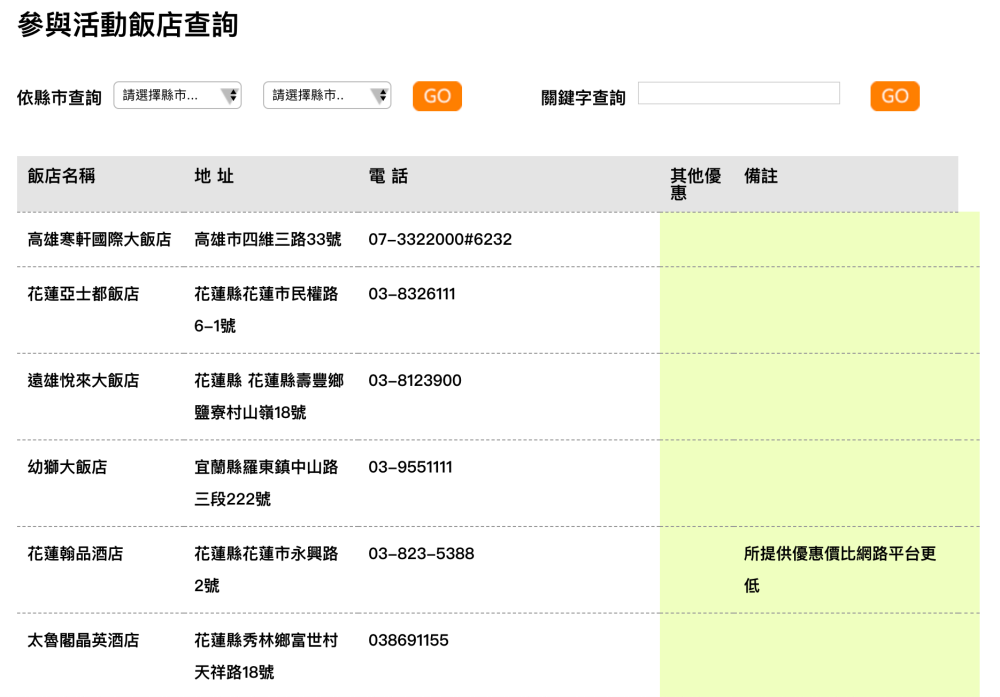Click the 飯店名稱 column header
This screenshot has height=697, width=1000.
coord(61,176)
